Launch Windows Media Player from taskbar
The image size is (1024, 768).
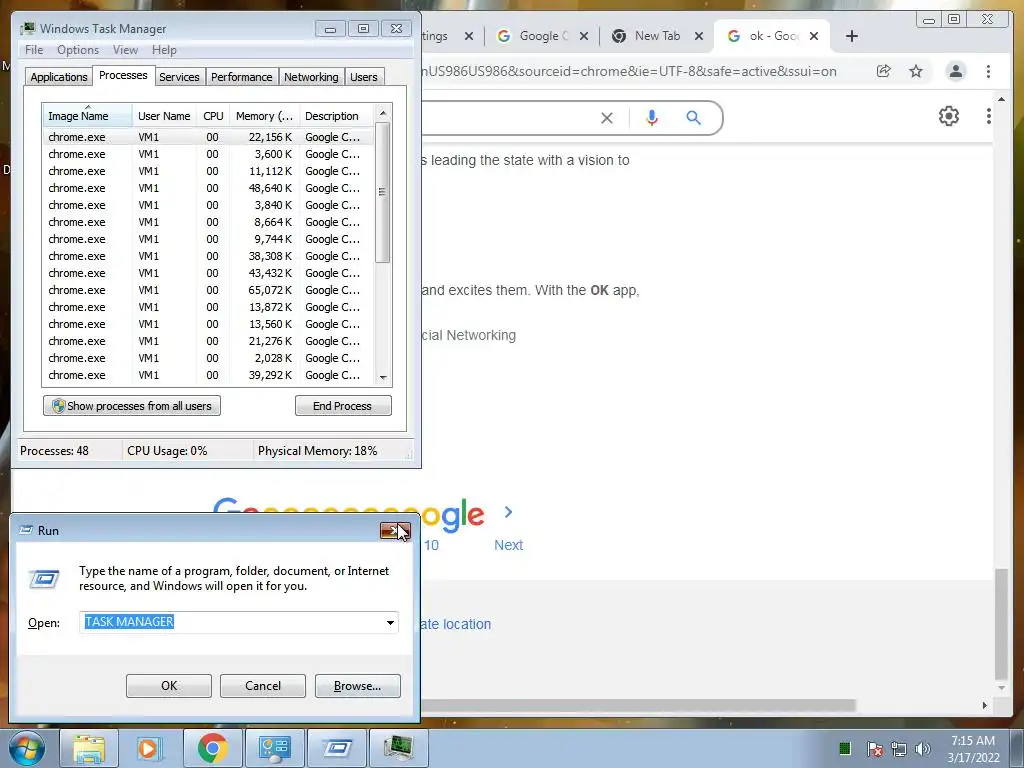149,748
